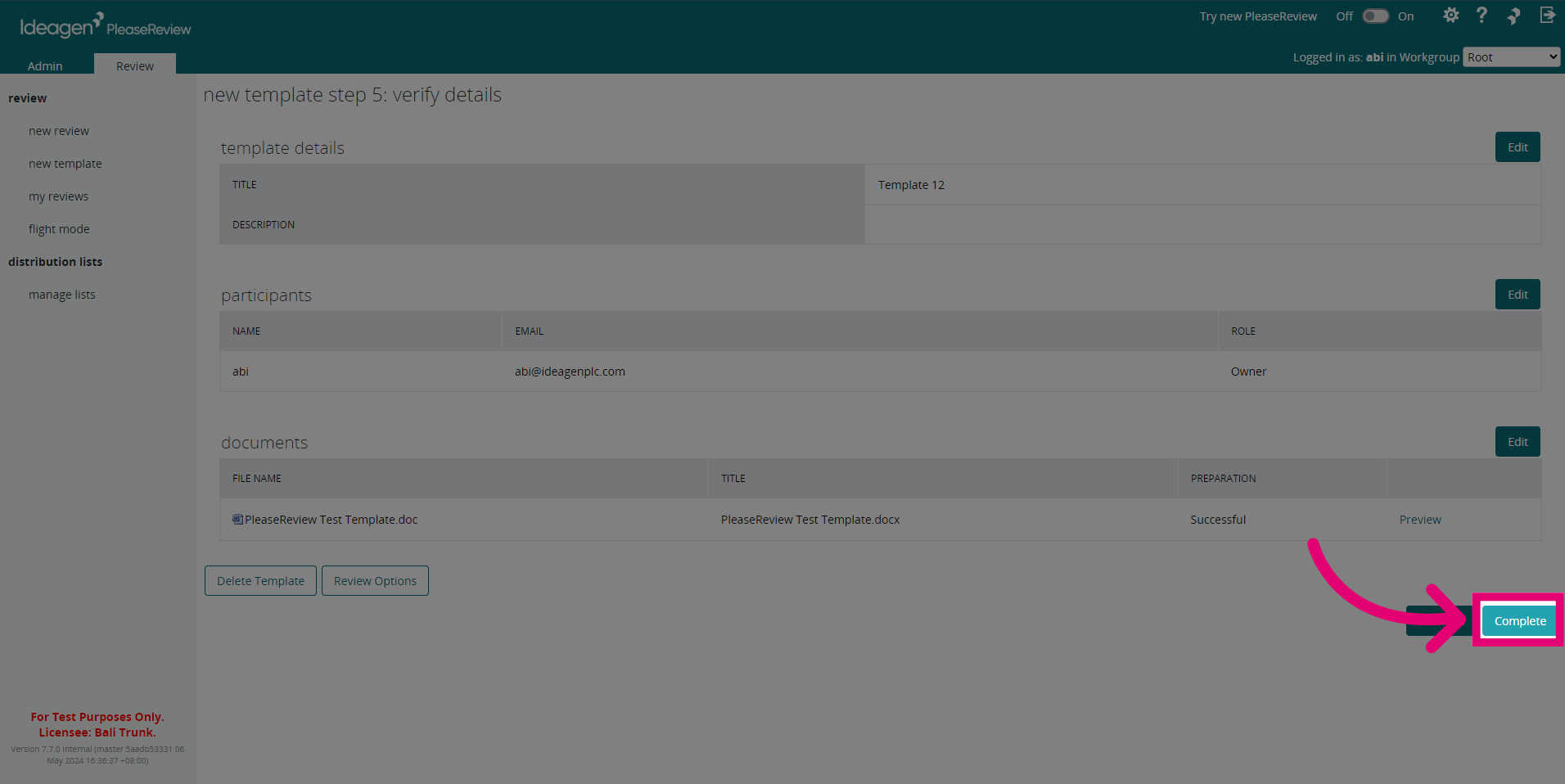
Task: Click the PREPARATION column header
Action: [1223, 479]
